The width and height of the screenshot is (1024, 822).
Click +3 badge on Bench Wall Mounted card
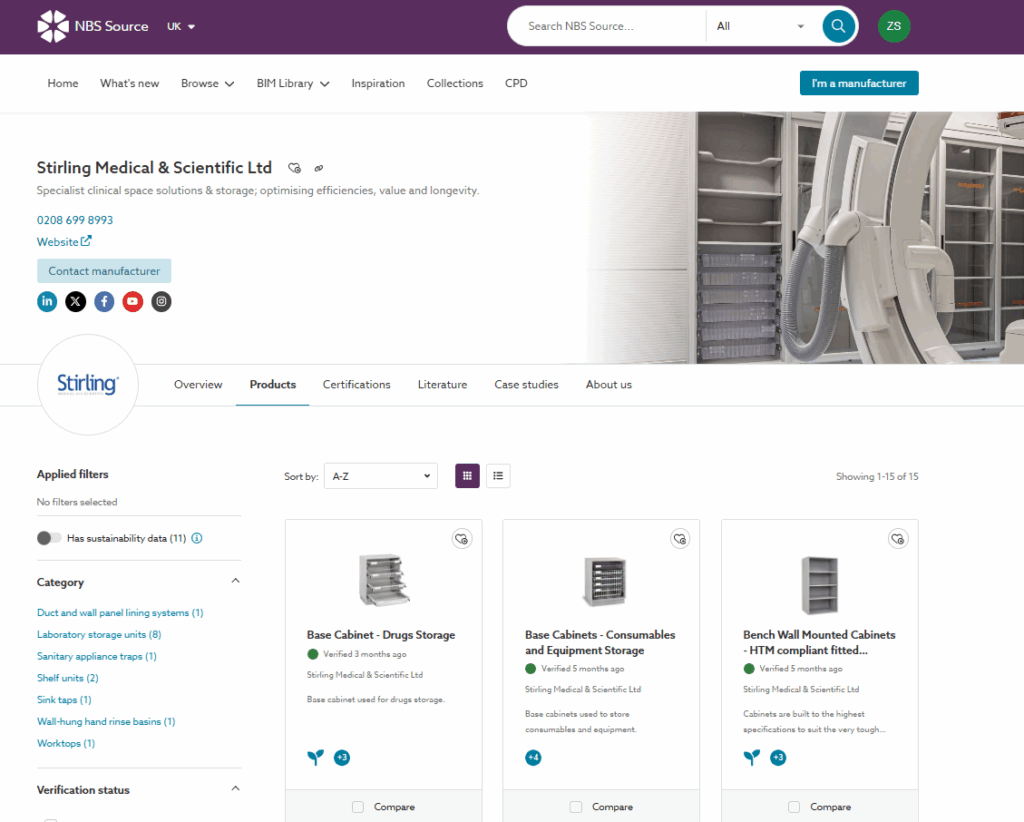coord(778,757)
